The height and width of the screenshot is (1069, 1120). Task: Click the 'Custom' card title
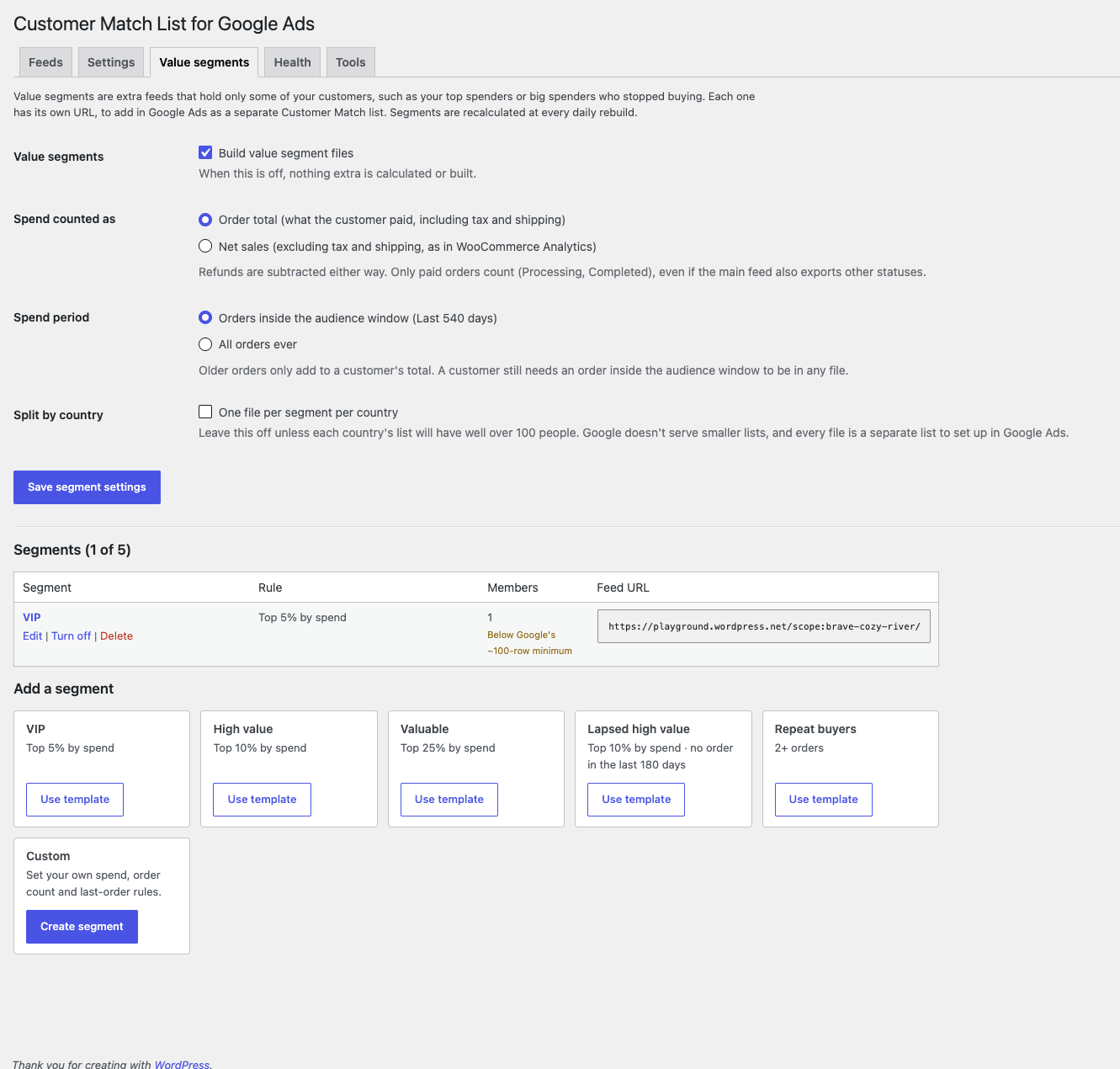[x=48, y=856]
